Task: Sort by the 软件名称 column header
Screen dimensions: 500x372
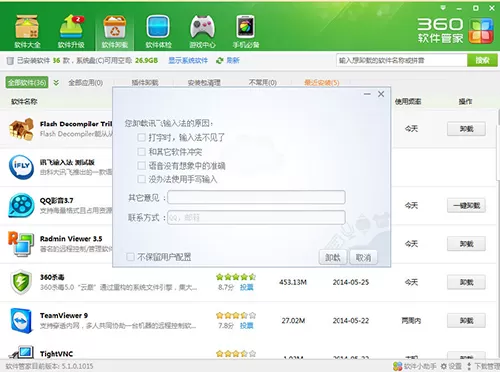Action: click(24, 101)
